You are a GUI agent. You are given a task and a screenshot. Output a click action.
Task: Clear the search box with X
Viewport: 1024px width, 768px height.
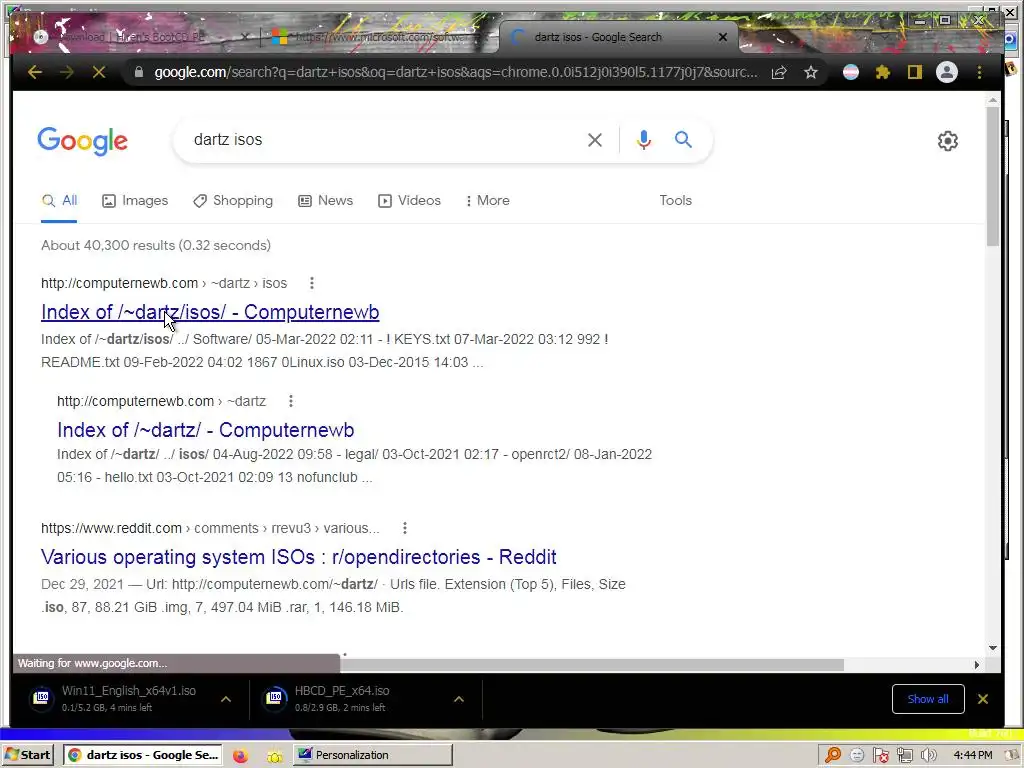(x=594, y=140)
